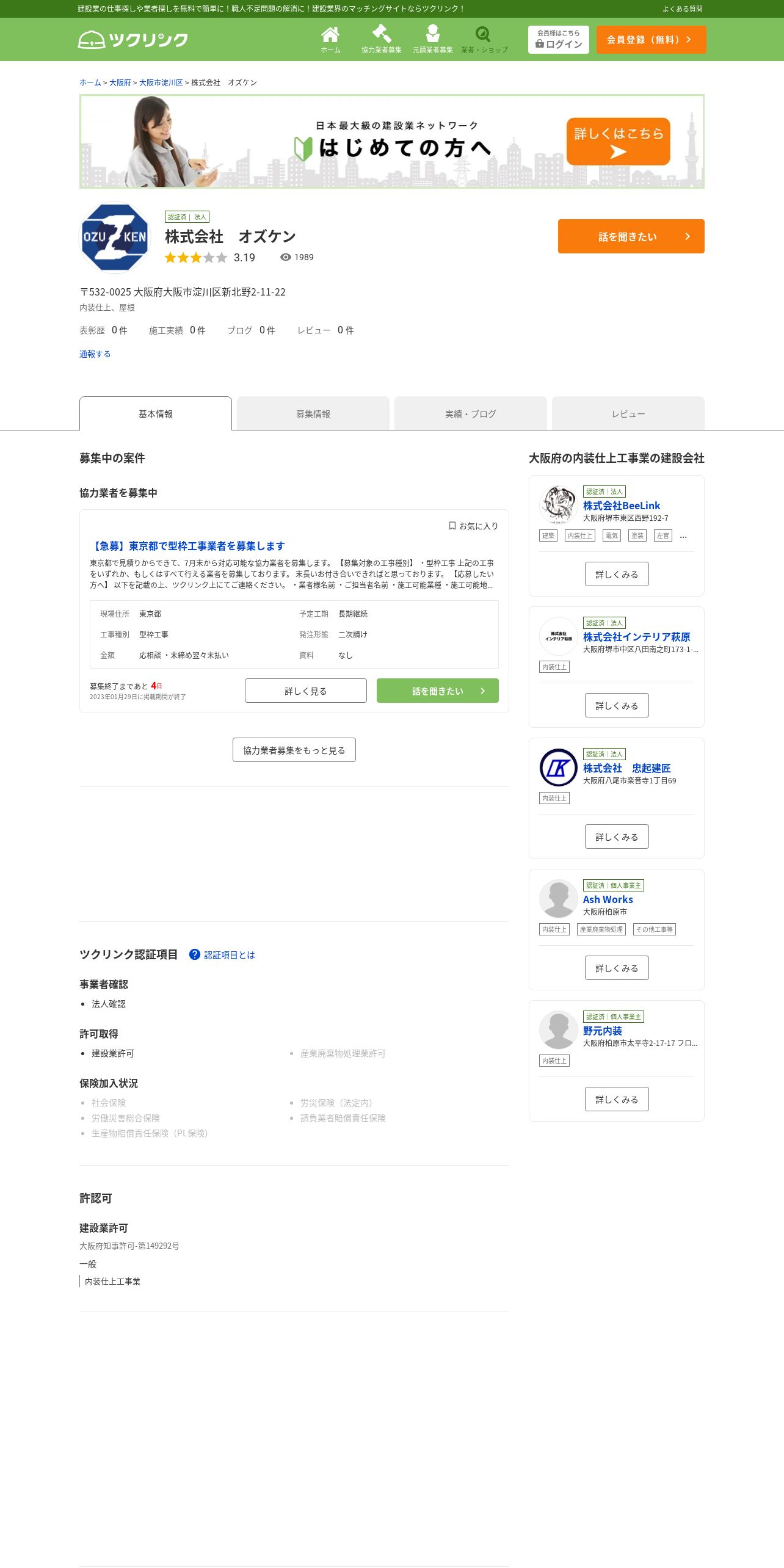Click 施工実績 0件 count
The height and width of the screenshot is (1568, 784).
(177, 330)
